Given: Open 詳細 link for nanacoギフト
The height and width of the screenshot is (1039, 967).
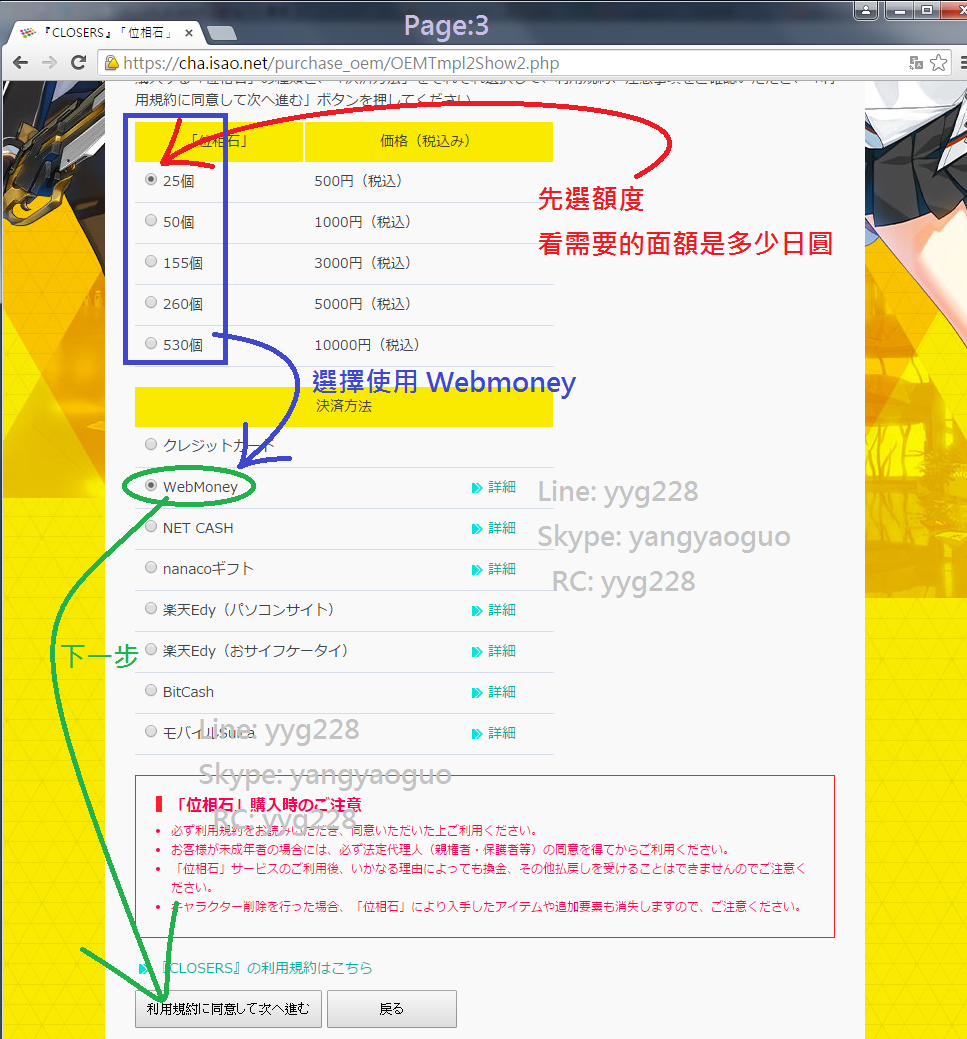Looking at the screenshot, I should tap(494, 569).
